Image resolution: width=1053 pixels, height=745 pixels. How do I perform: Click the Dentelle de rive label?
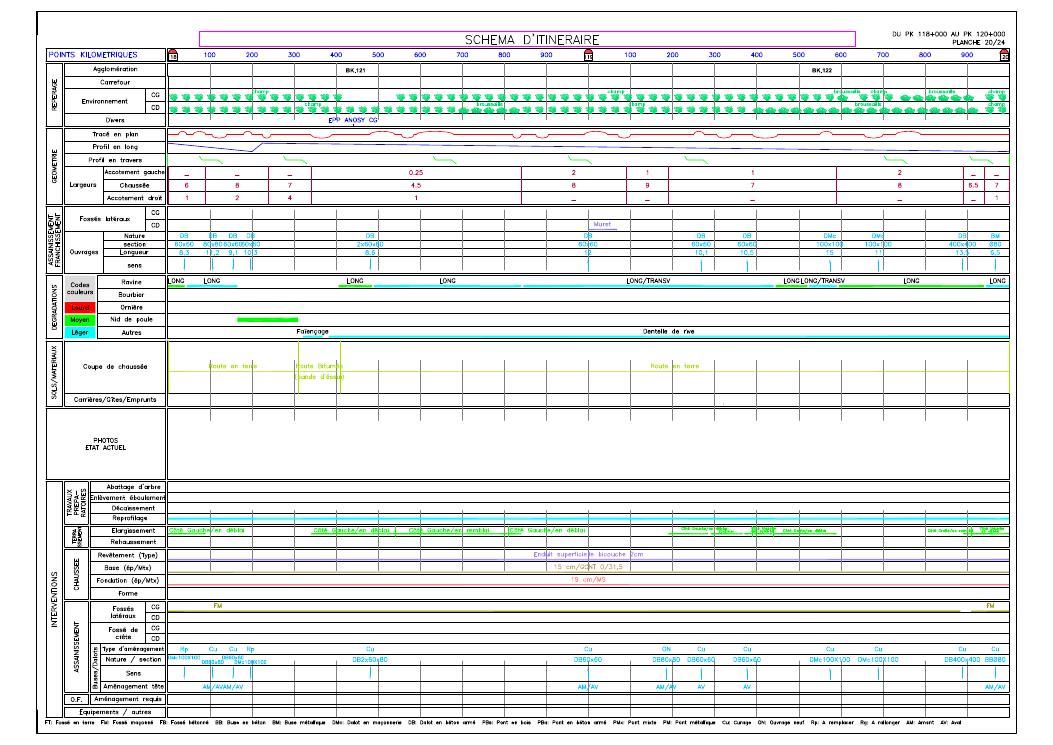[669, 330]
